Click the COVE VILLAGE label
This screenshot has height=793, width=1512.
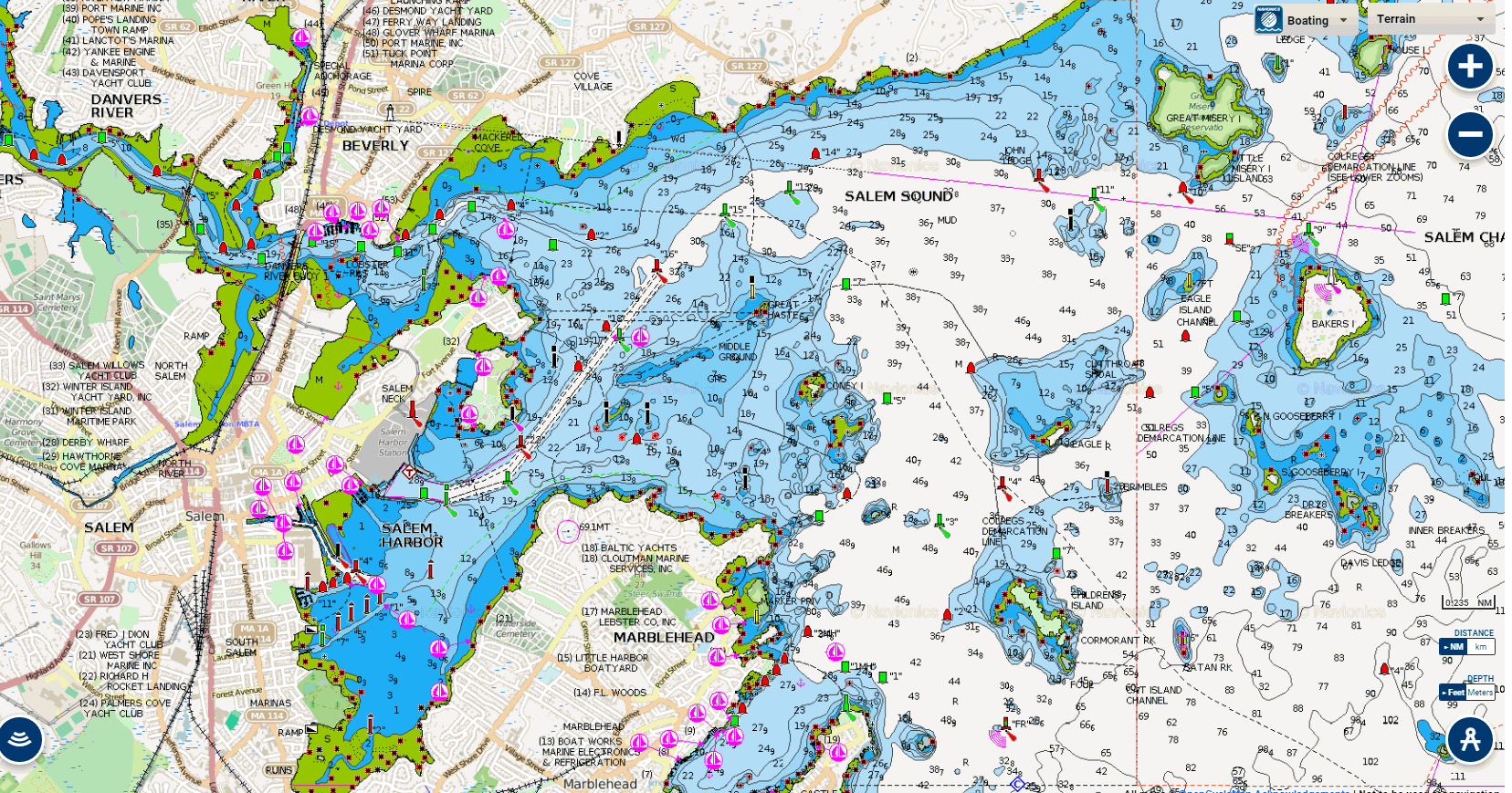click(593, 82)
